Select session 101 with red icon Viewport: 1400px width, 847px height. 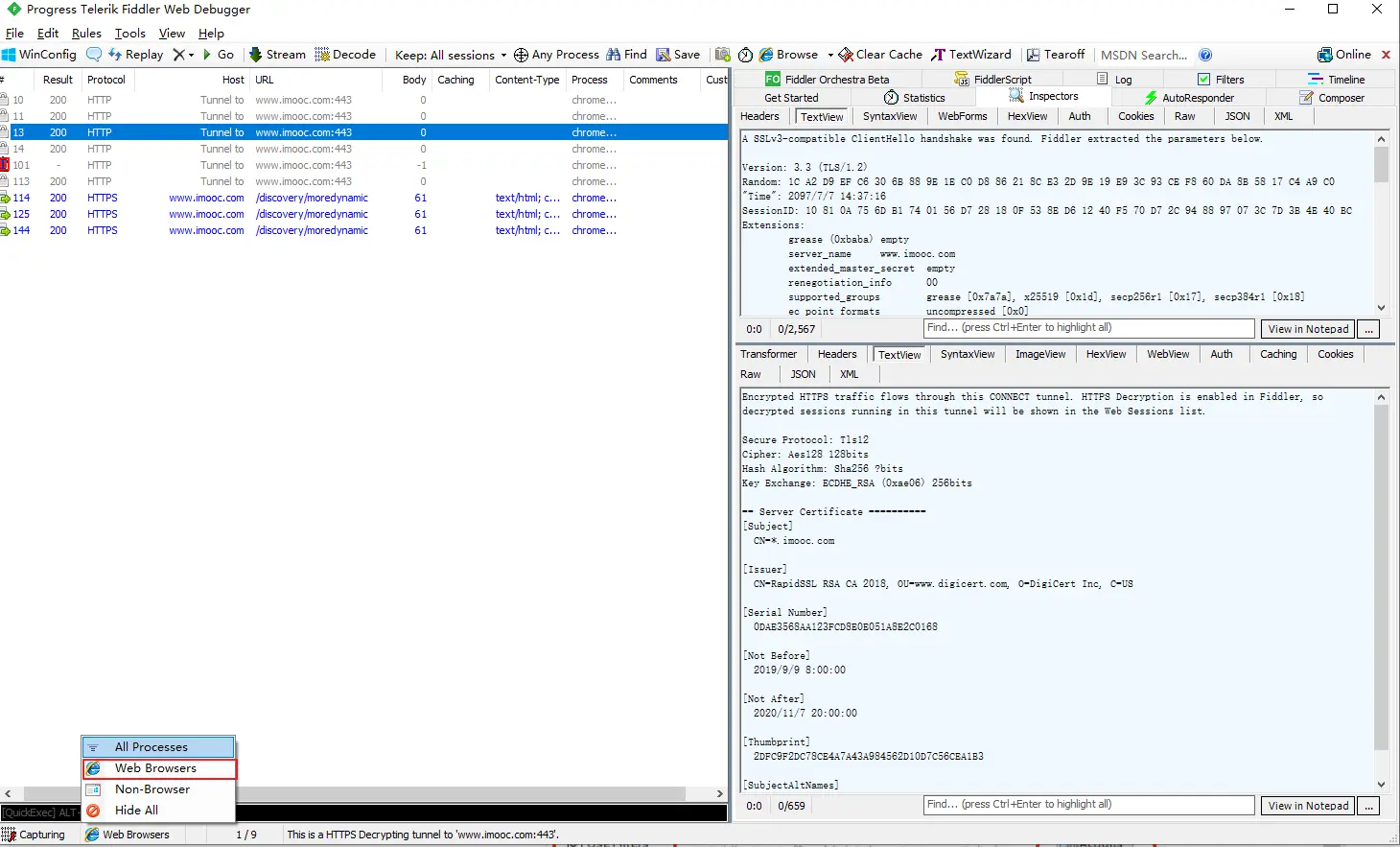pyautogui.click(x=364, y=165)
